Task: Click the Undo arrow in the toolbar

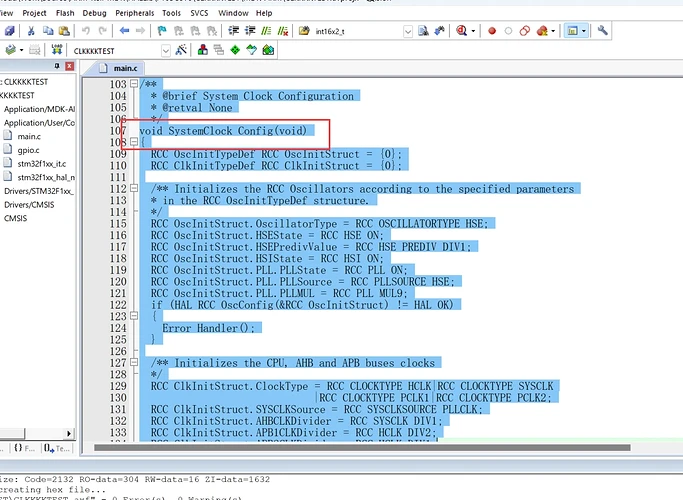Action: tap(86, 31)
